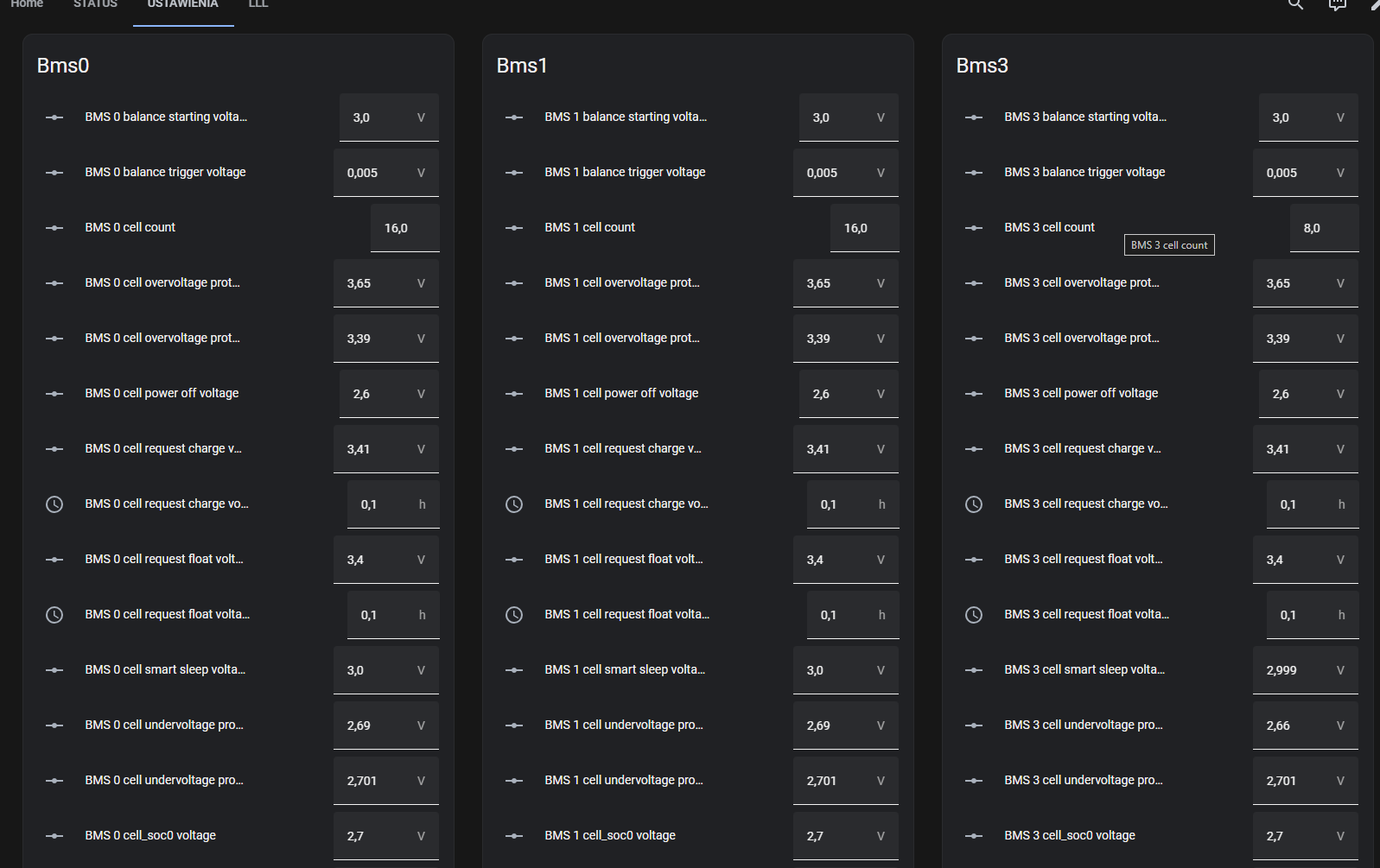Open the BMS 3 cell_soc0 voltage label

click(1070, 835)
